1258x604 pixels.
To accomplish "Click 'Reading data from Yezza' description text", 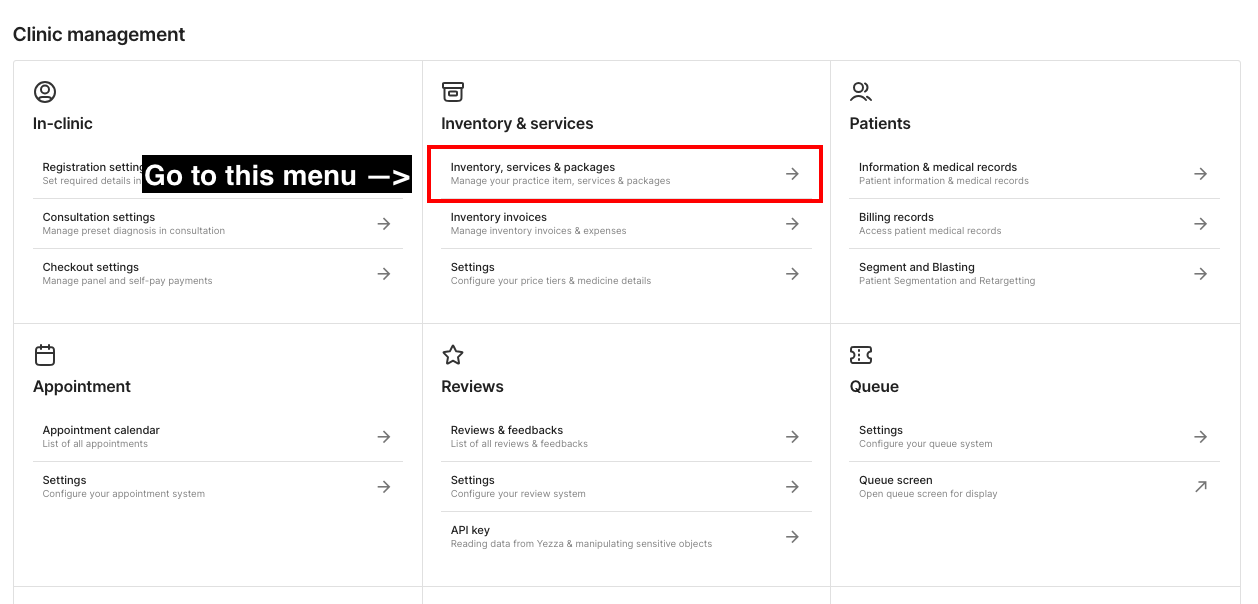I will point(582,544).
